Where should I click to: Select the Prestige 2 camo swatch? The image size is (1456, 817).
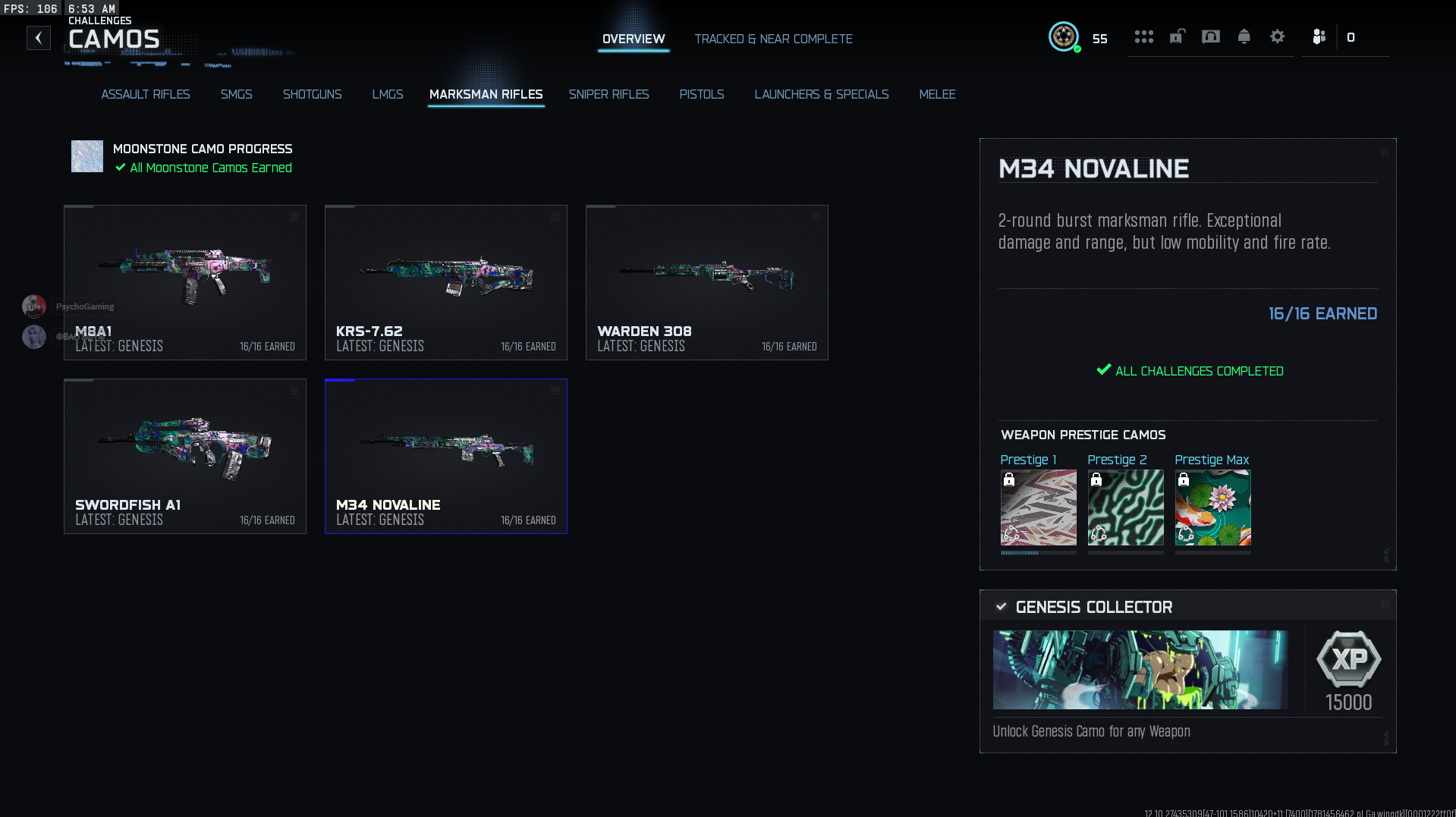[x=1125, y=507]
